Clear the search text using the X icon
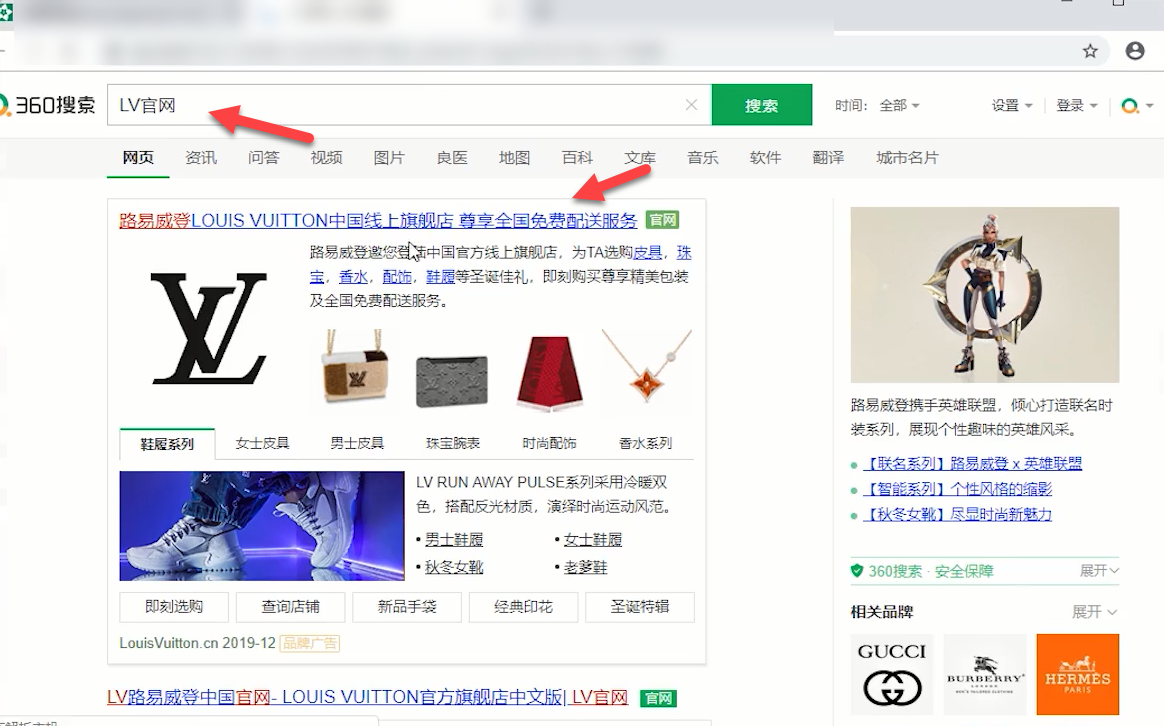 [x=691, y=104]
